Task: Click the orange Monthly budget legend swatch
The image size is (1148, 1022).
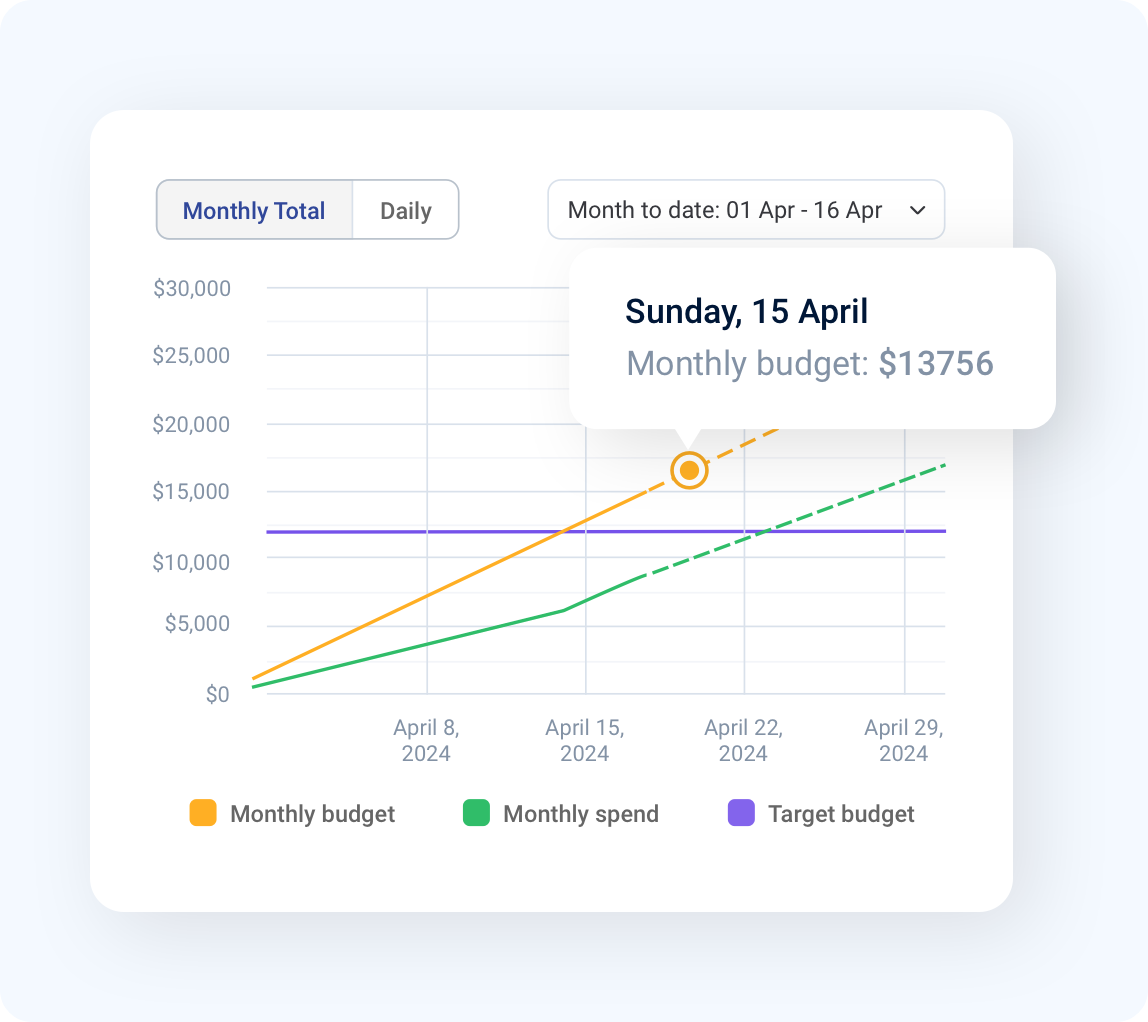Action: pyautogui.click(x=202, y=813)
